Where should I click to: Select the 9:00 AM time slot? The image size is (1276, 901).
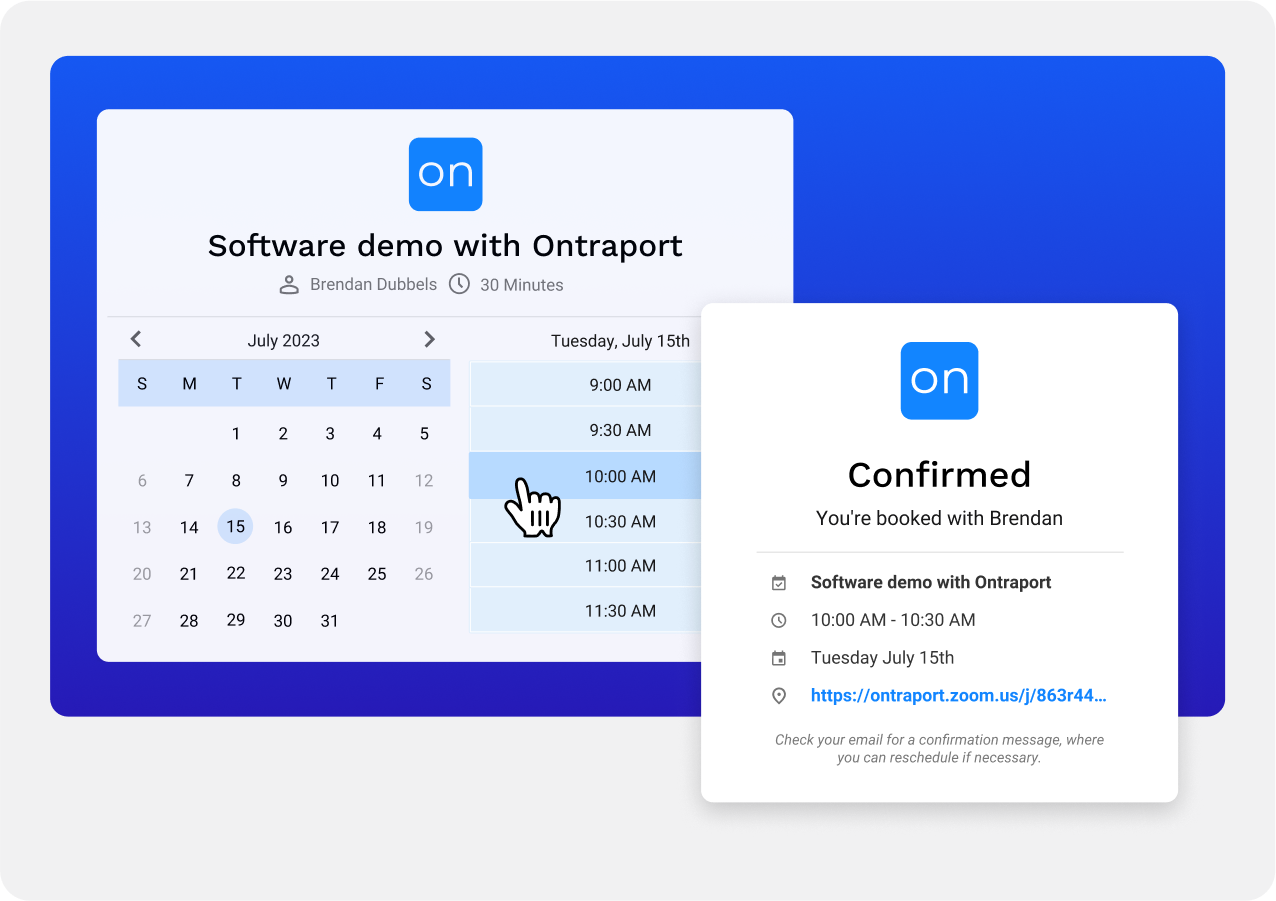coord(585,385)
